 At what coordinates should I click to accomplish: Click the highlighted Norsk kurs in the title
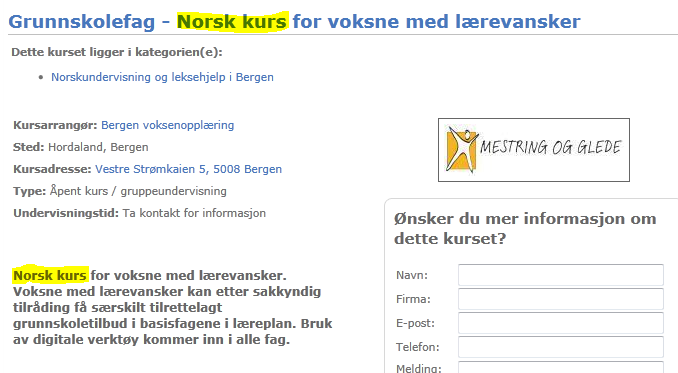coord(232,22)
